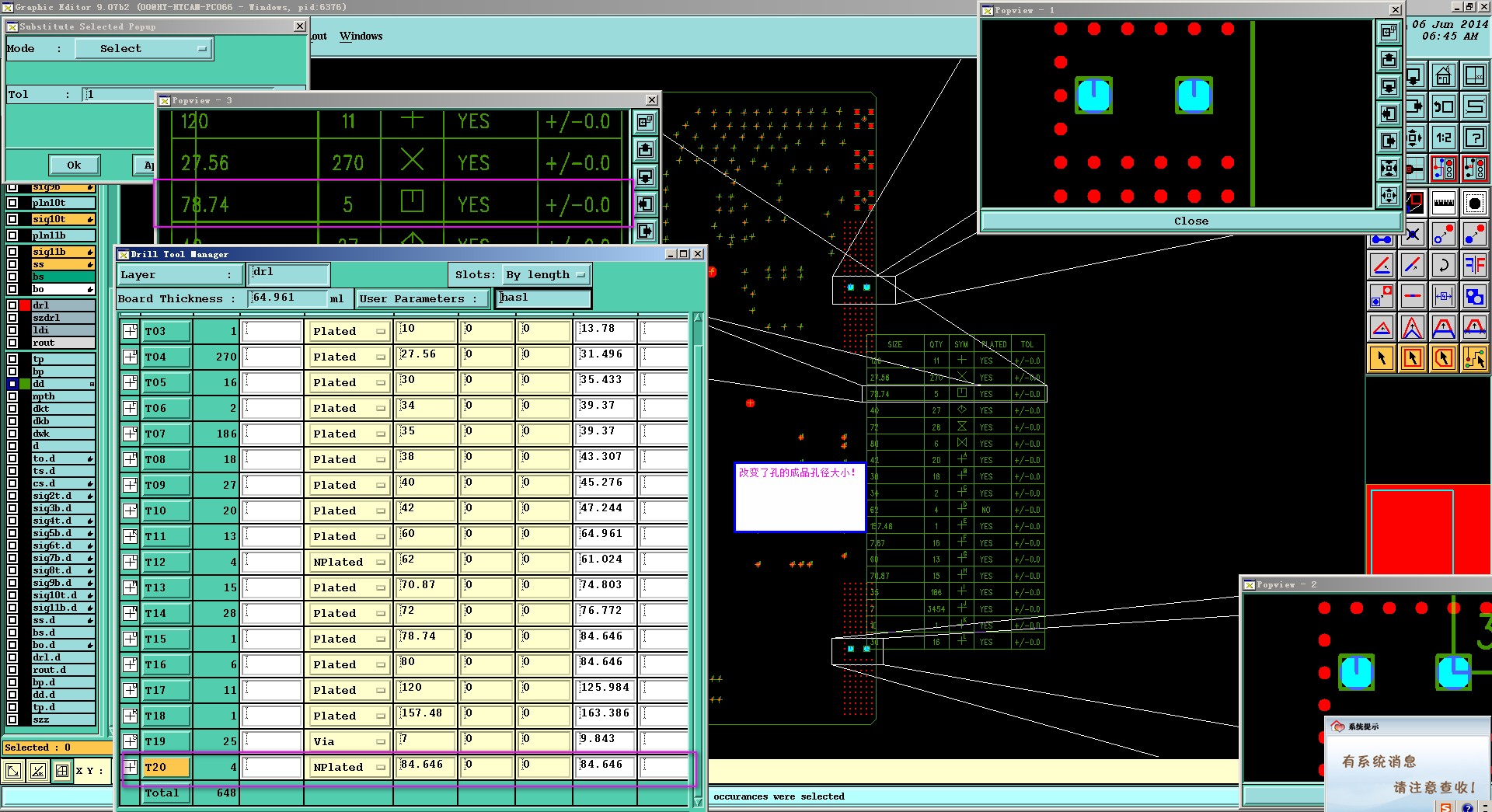
Task: Open the Slots By length dropdown
Action: click(x=546, y=275)
